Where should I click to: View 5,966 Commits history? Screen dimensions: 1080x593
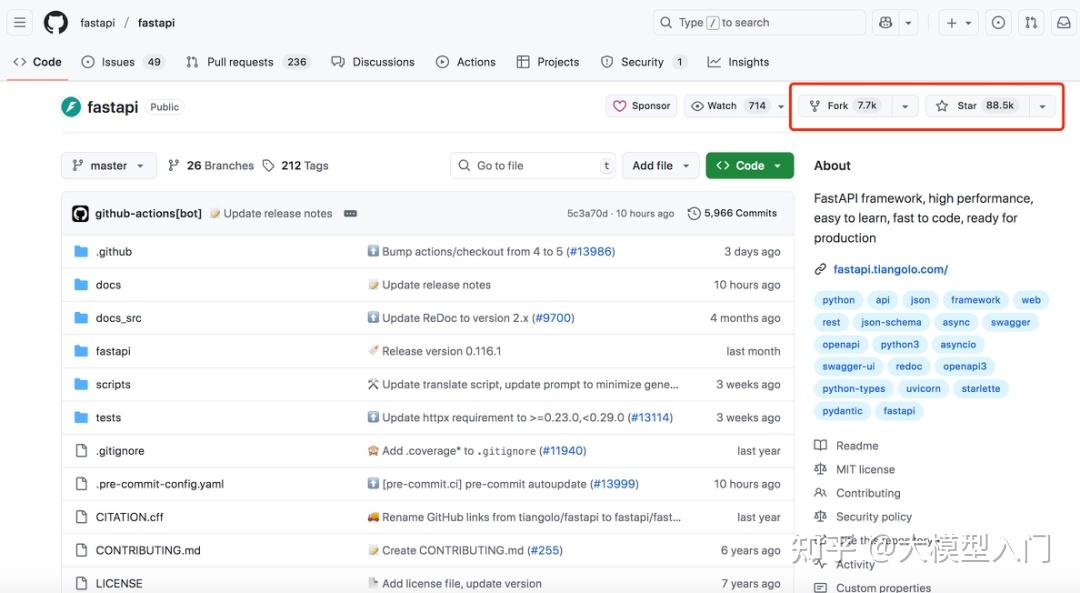733,214
